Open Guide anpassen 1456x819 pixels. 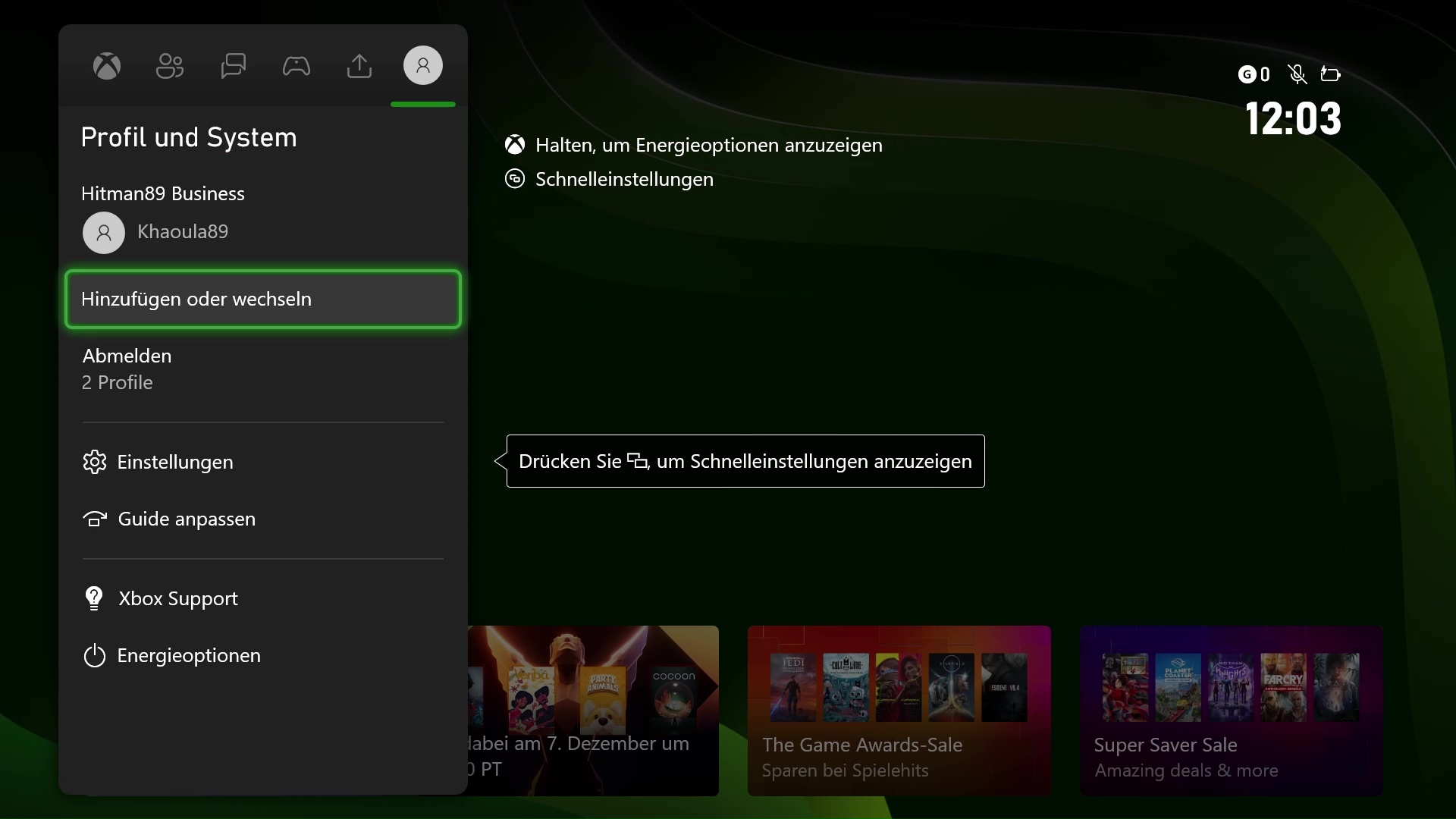(x=263, y=519)
